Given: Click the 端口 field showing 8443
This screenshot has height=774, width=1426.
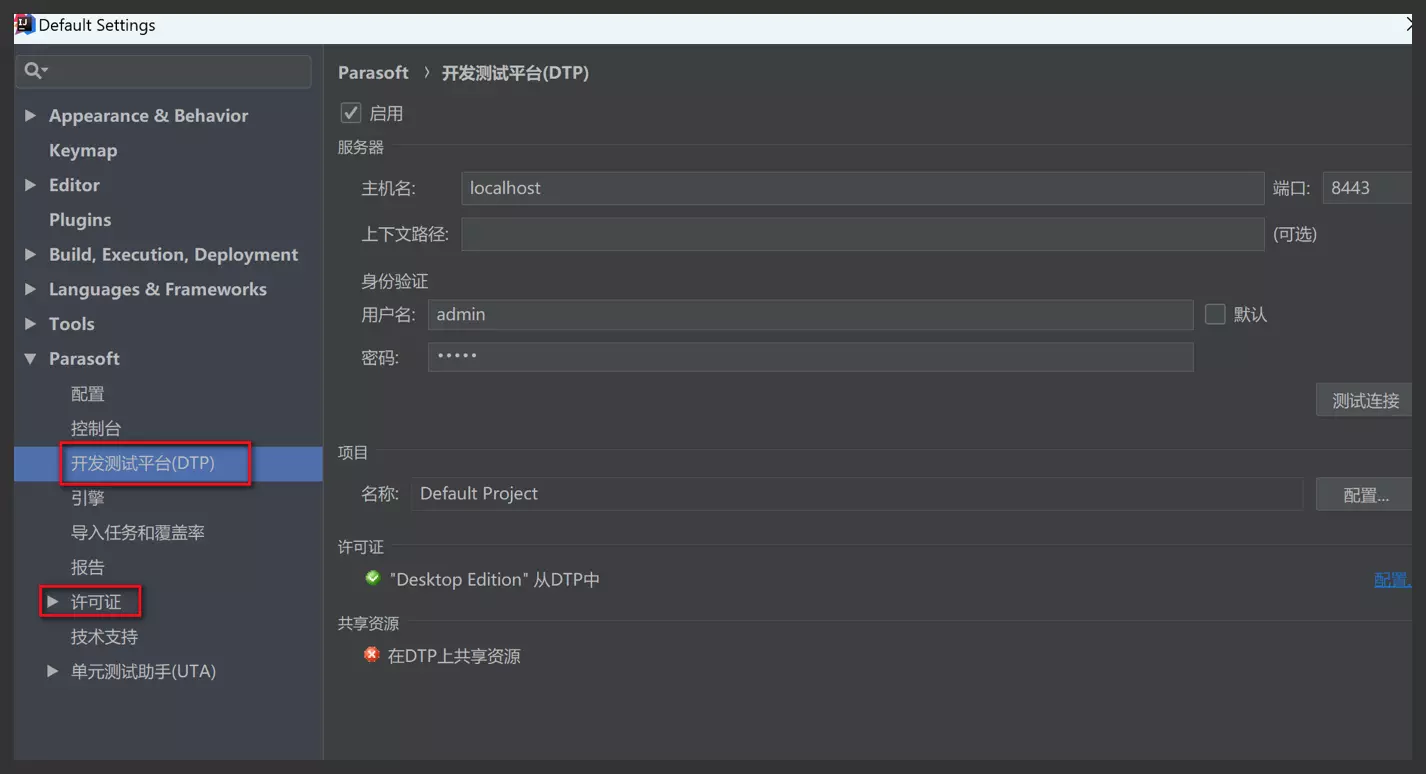Looking at the screenshot, I should pos(1367,188).
